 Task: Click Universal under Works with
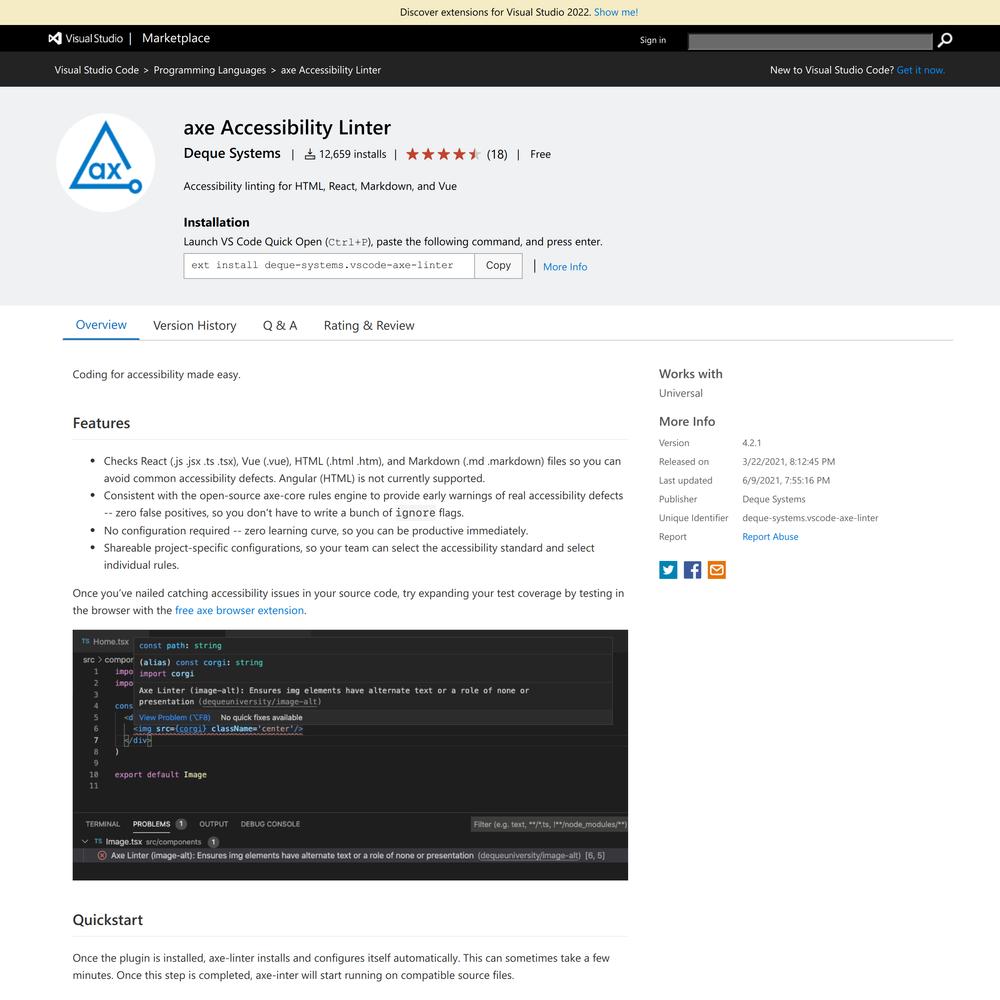[x=680, y=393]
